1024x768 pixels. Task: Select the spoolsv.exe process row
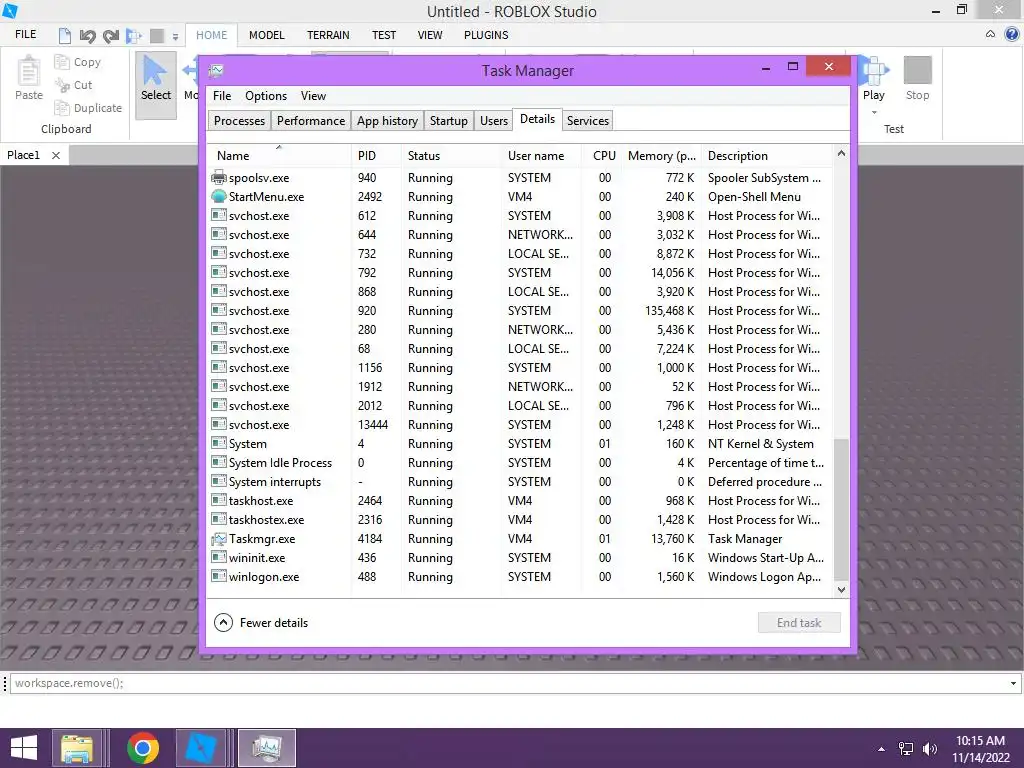(520, 178)
